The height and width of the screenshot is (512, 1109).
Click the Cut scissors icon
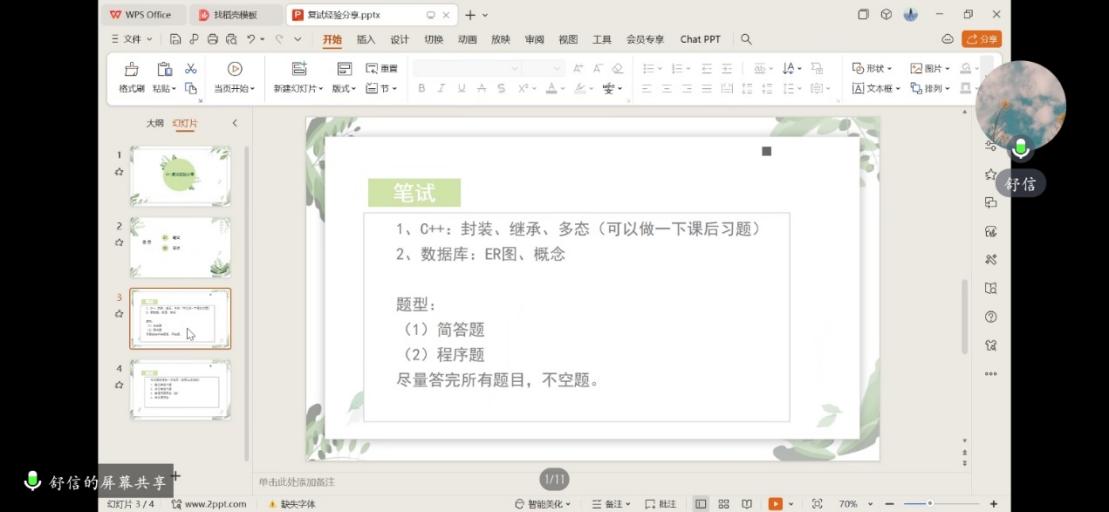190,69
